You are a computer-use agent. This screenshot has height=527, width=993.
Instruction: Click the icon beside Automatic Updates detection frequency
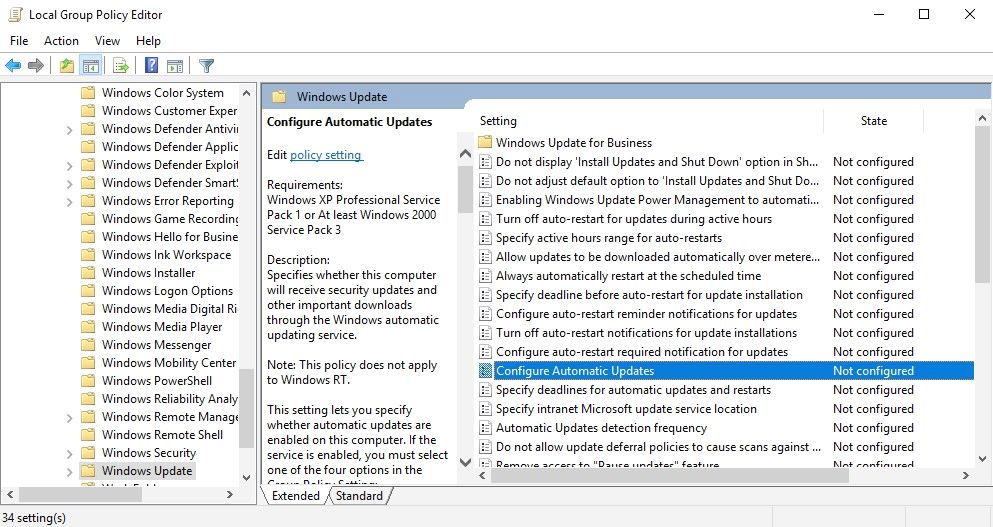(x=485, y=428)
